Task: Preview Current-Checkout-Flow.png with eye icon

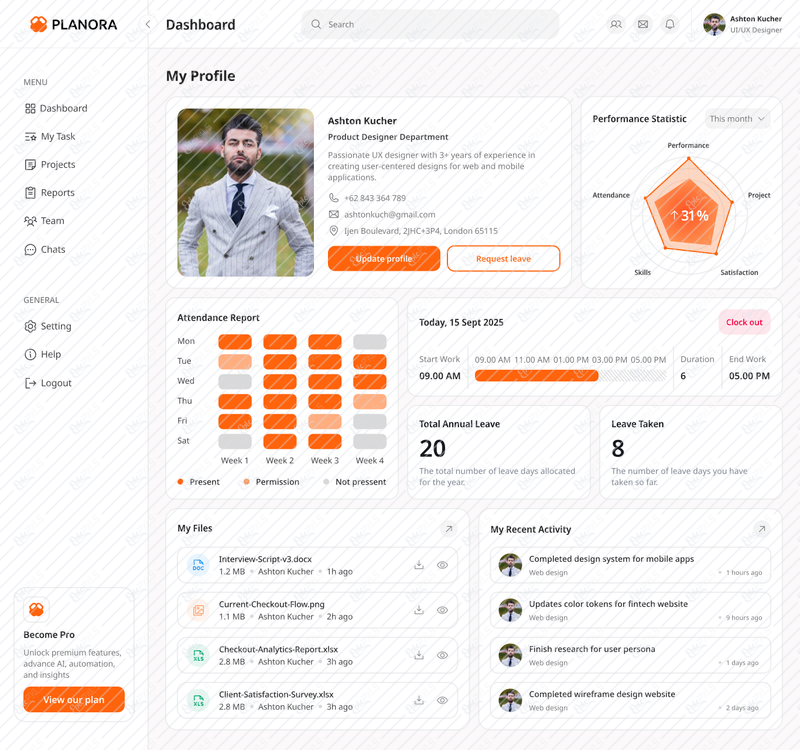Action: (442, 610)
